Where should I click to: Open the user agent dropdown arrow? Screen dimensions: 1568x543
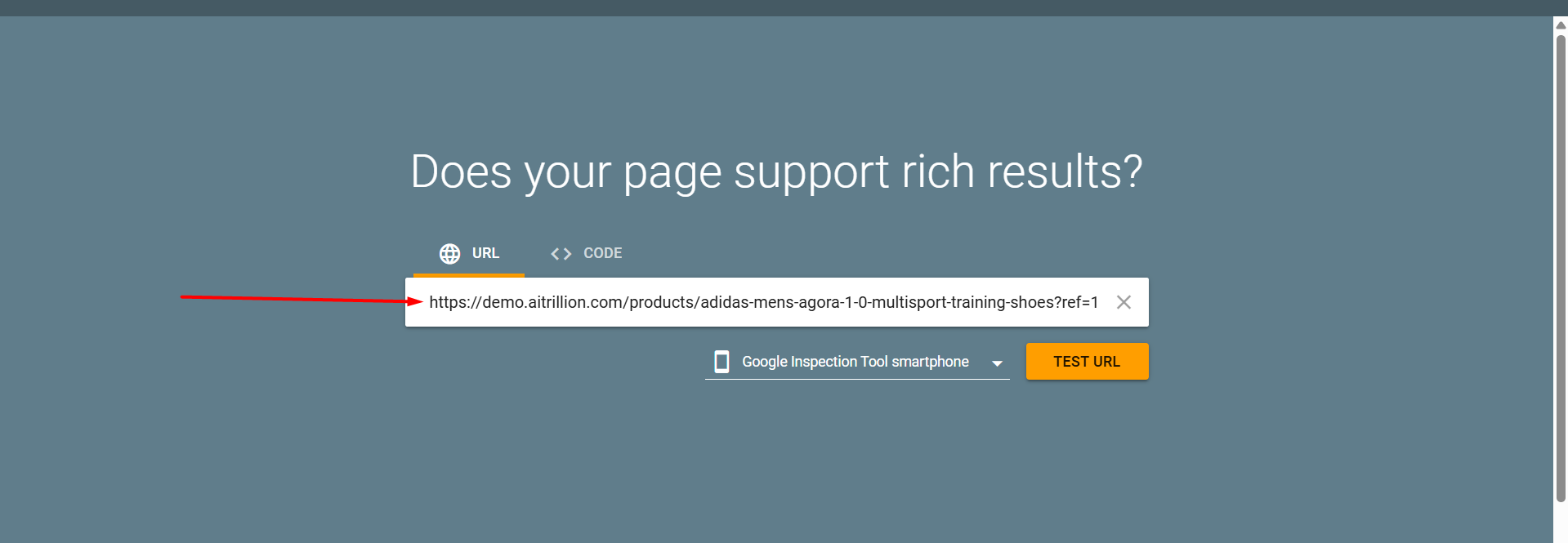tap(997, 363)
